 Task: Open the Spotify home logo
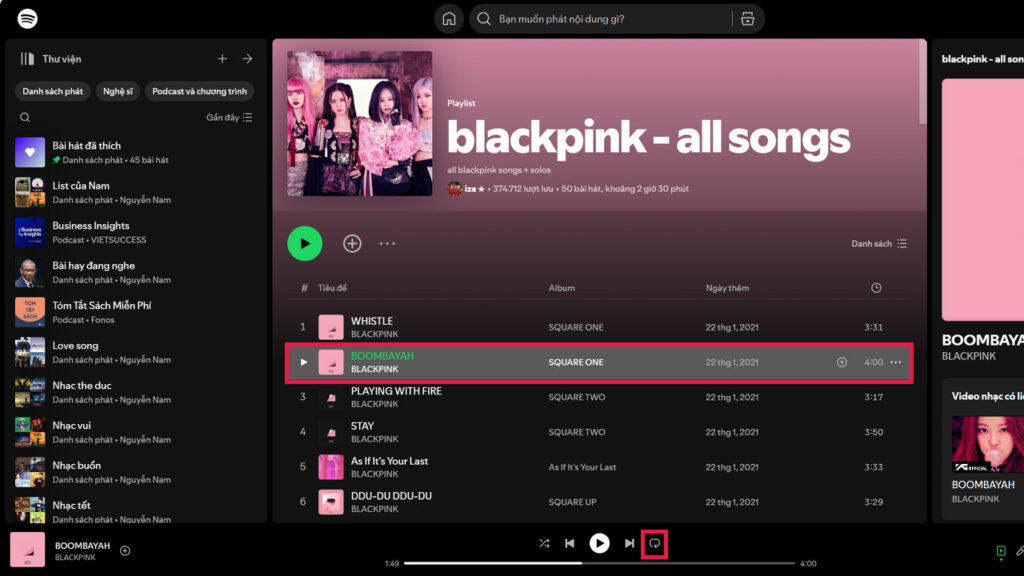(x=27, y=18)
